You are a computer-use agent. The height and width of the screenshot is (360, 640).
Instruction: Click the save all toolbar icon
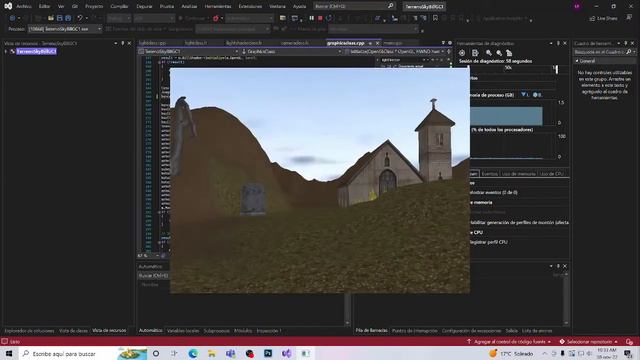click(x=68, y=18)
